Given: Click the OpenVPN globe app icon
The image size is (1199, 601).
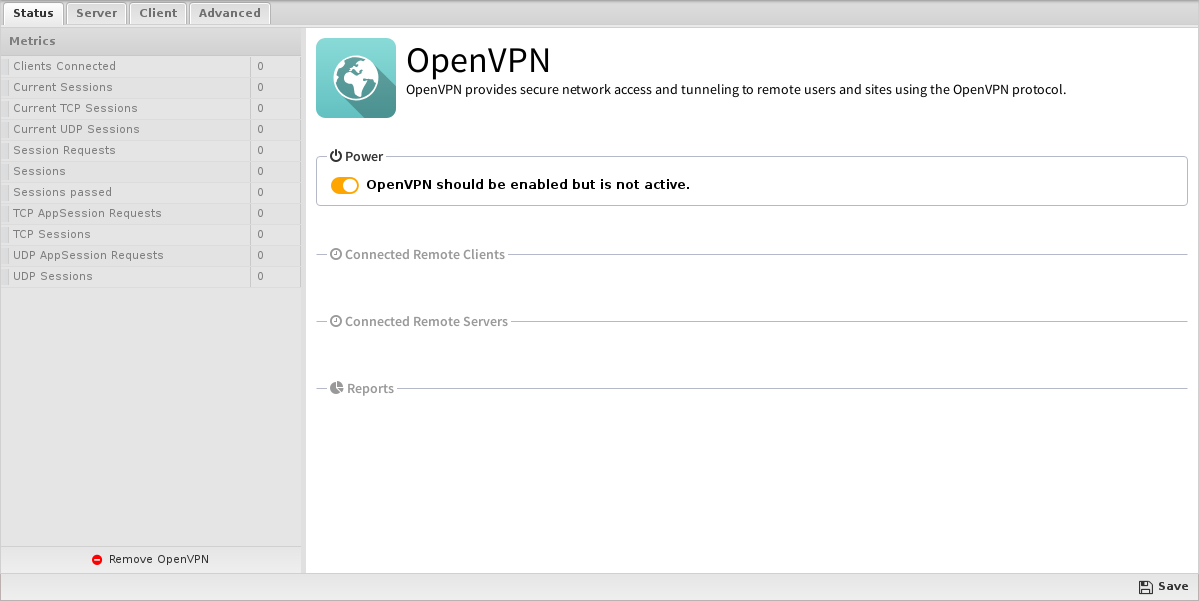Looking at the screenshot, I should pyautogui.click(x=356, y=78).
